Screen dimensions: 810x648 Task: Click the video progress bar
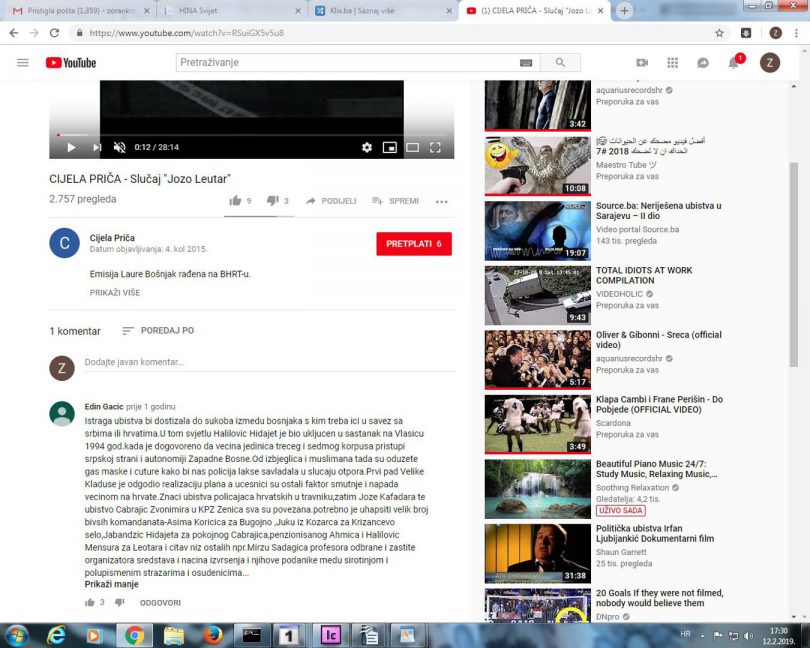[x=250, y=134]
